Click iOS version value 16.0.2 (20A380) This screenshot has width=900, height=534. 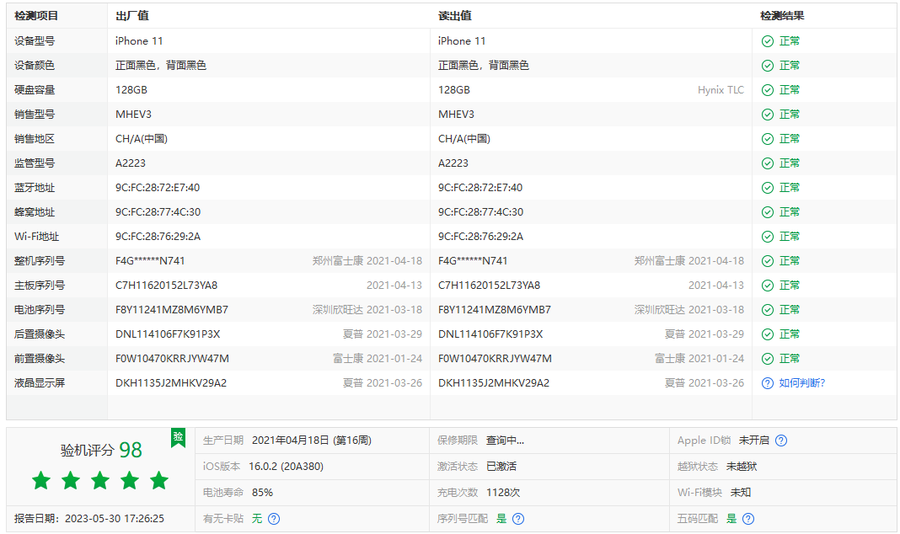click(286, 466)
